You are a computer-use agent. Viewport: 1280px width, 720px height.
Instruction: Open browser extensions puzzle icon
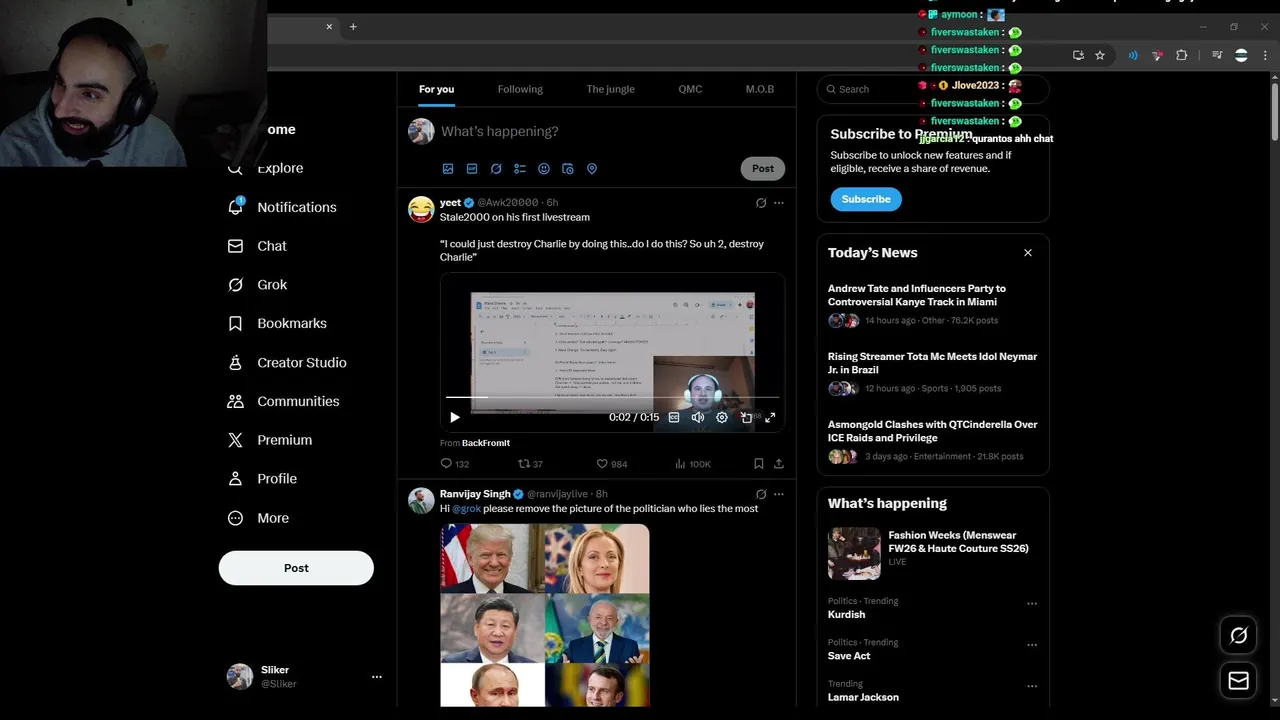click(x=1182, y=56)
